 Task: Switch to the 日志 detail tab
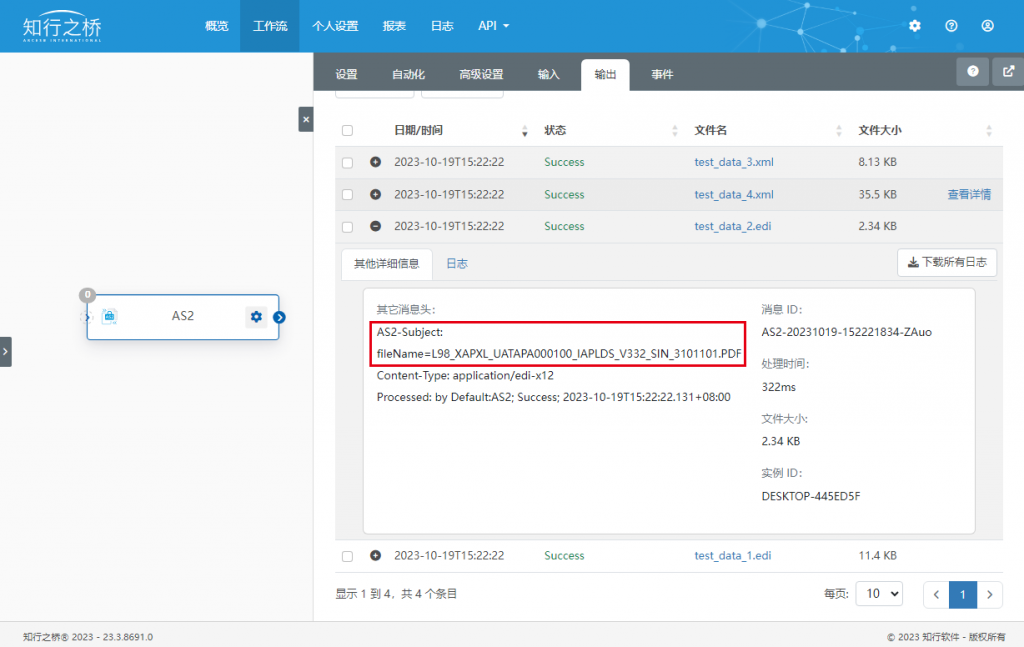pos(456,264)
